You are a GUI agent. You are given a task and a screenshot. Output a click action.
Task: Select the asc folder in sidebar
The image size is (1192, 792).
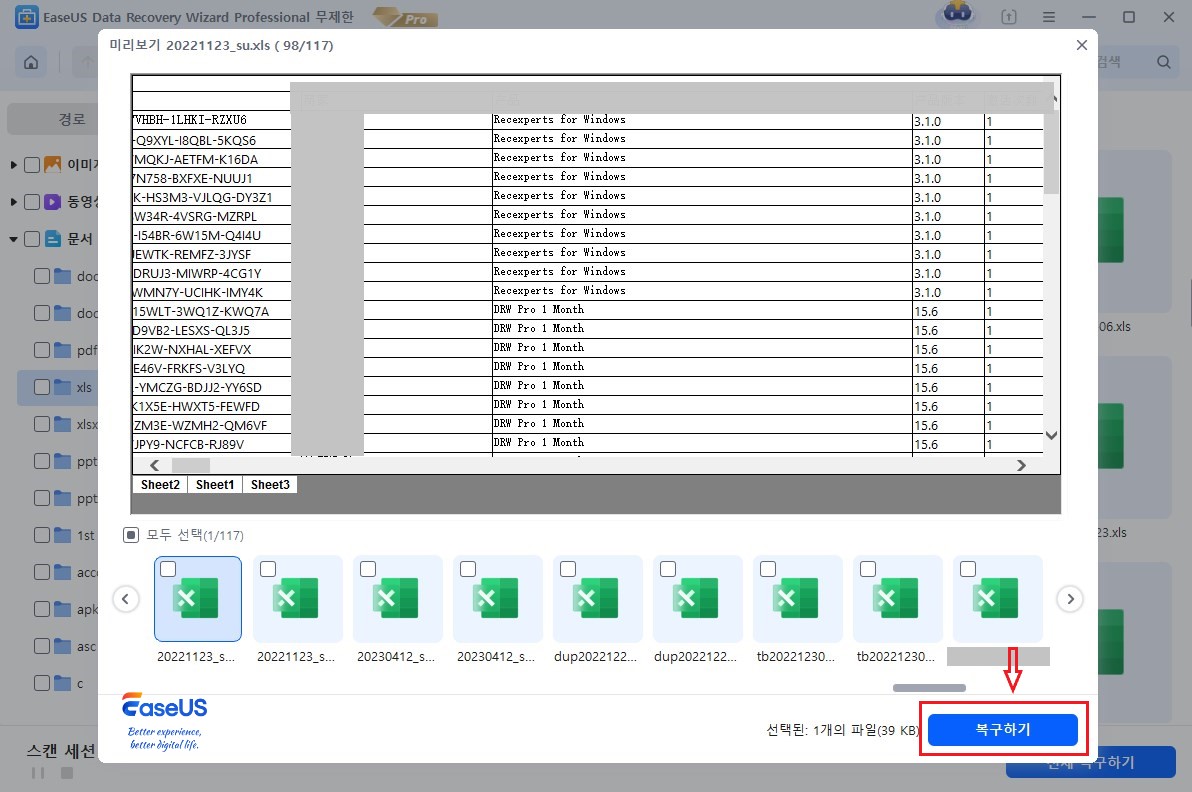click(76, 646)
